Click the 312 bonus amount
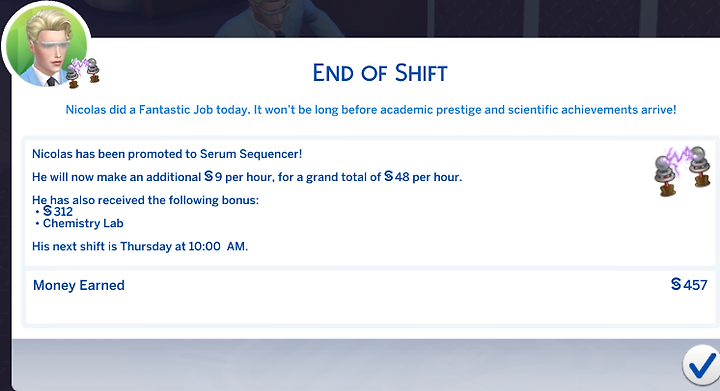This screenshot has height=391, width=720. [63, 212]
